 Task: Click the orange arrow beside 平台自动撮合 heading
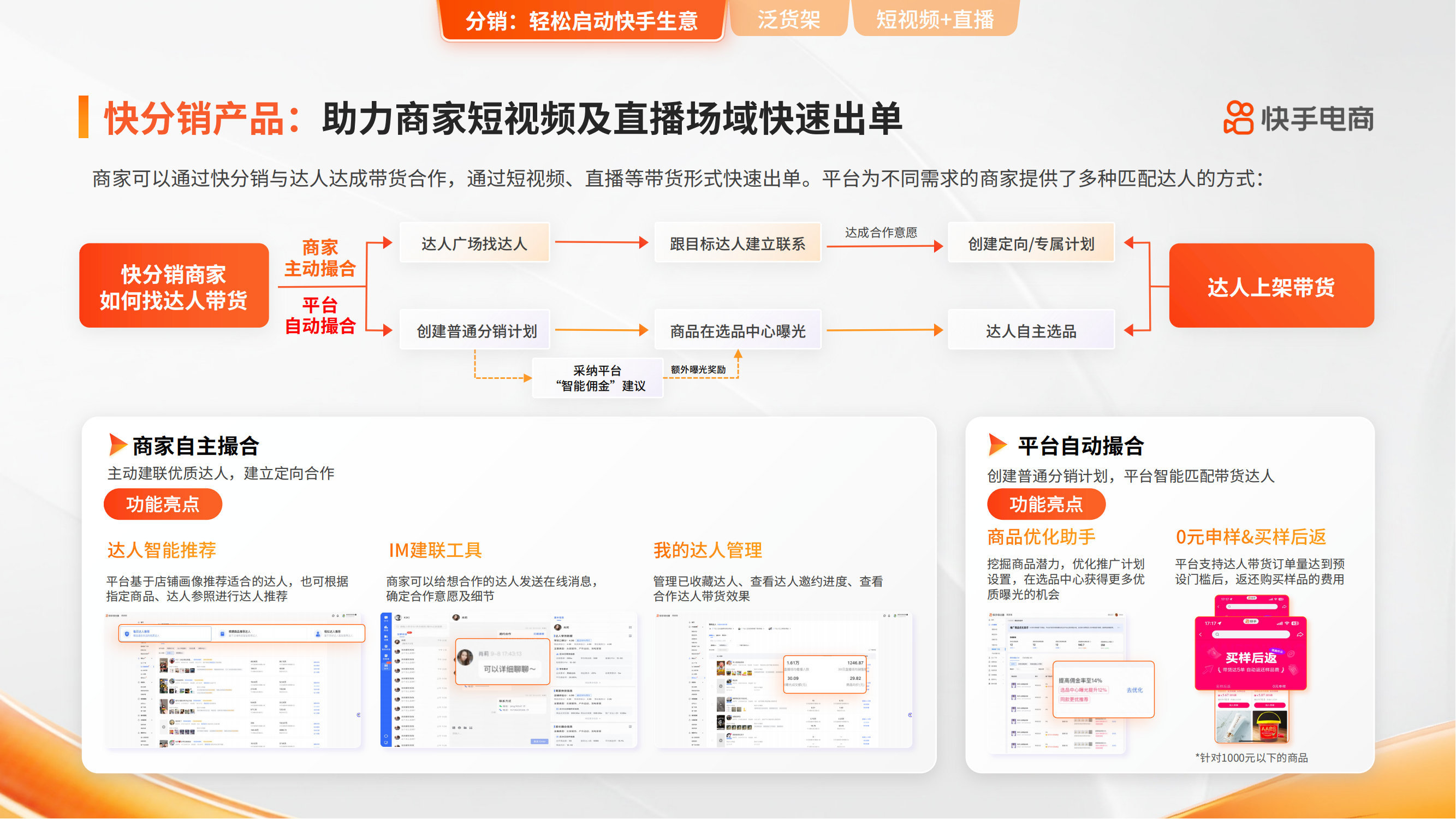click(x=998, y=445)
